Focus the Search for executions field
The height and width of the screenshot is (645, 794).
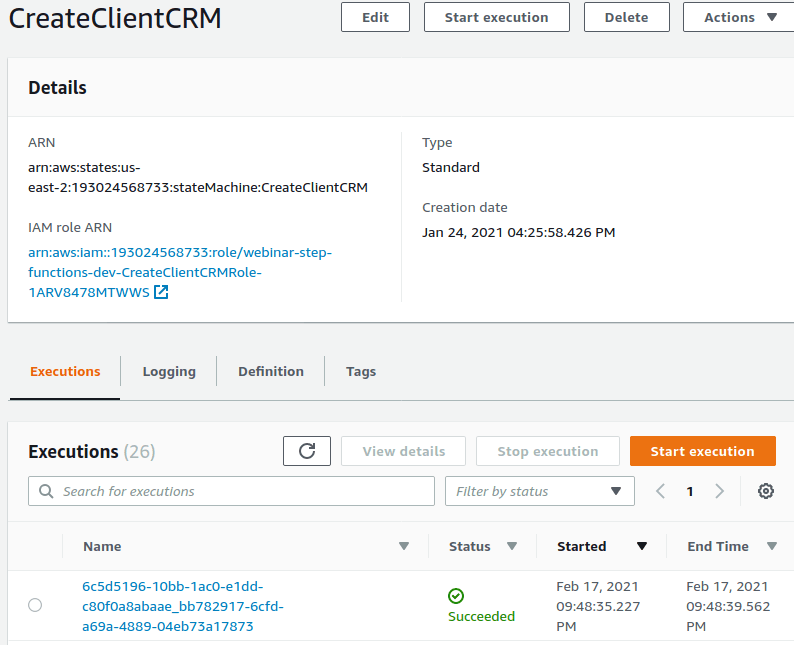pos(240,491)
